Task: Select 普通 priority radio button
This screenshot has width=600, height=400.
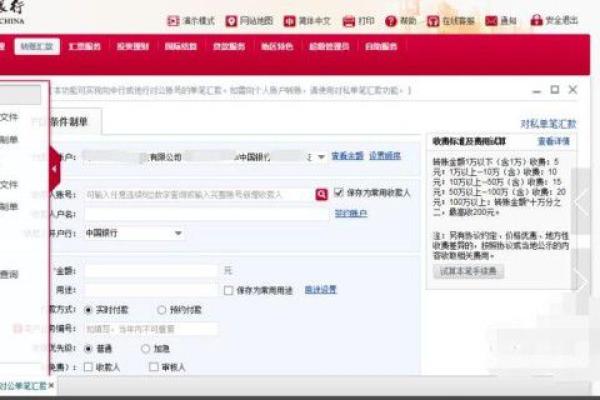Action: click(x=88, y=348)
